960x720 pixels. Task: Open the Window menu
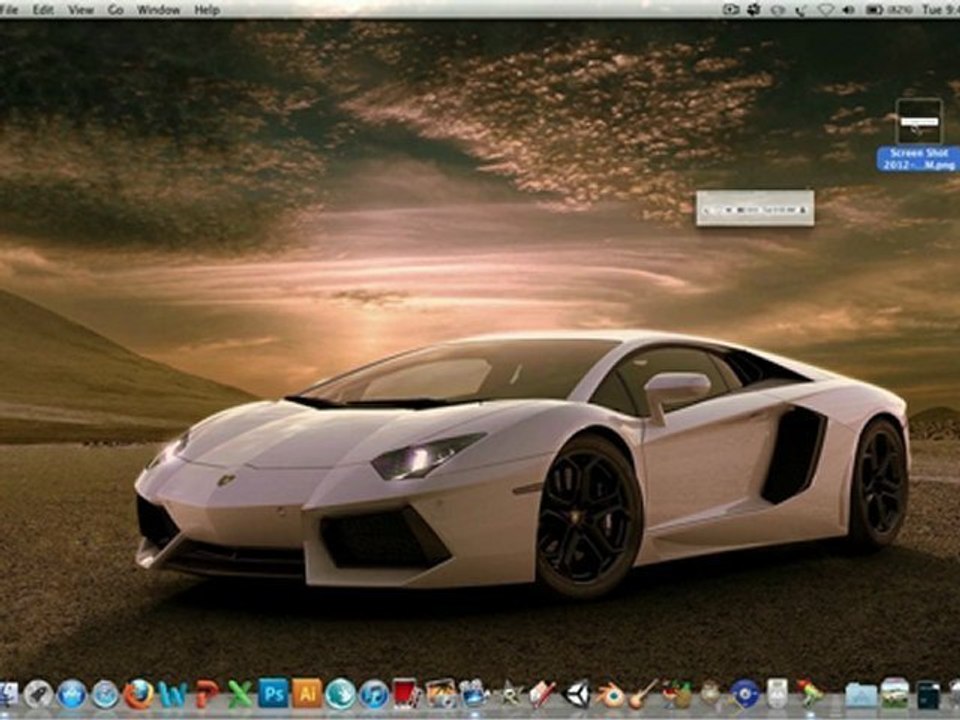pyautogui.click(x=159, y=10)
